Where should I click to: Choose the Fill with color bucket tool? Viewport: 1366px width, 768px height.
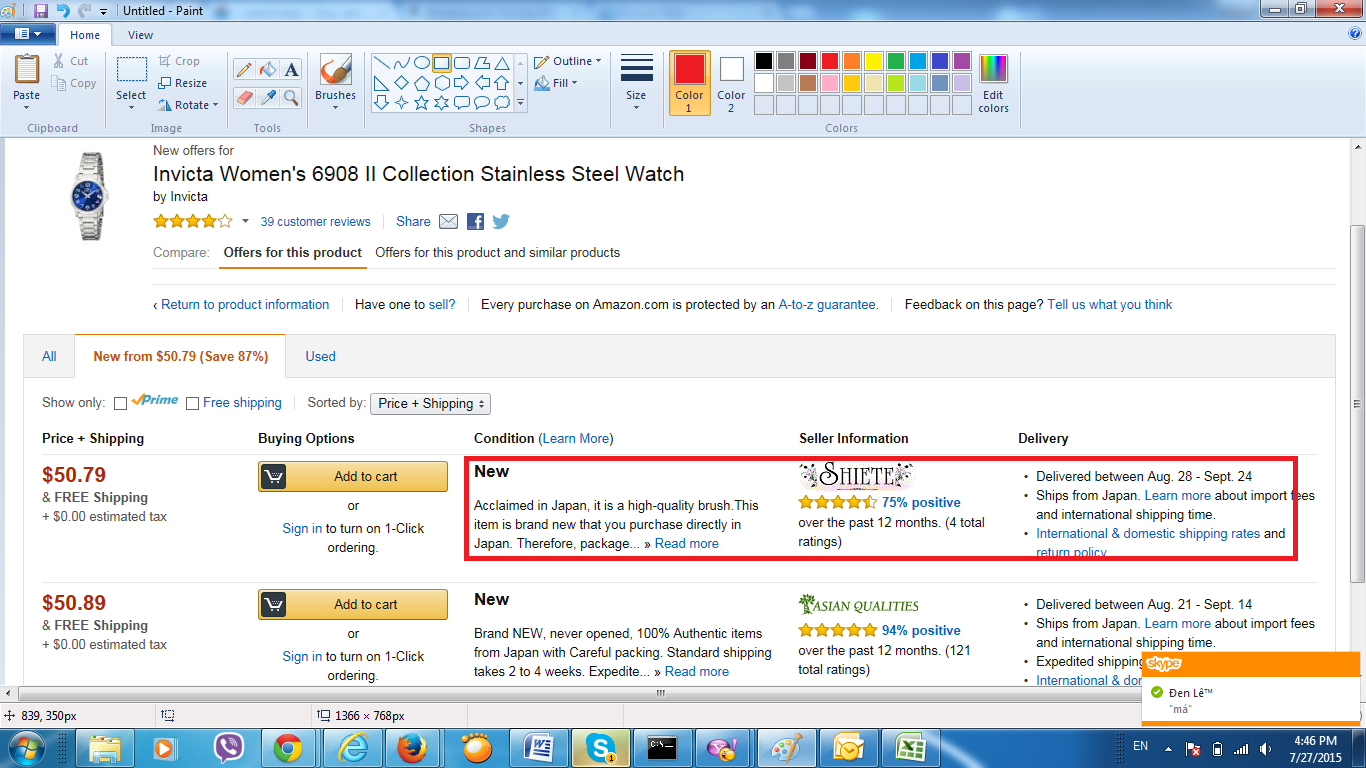pyautogui.click(x=267, y=69)
